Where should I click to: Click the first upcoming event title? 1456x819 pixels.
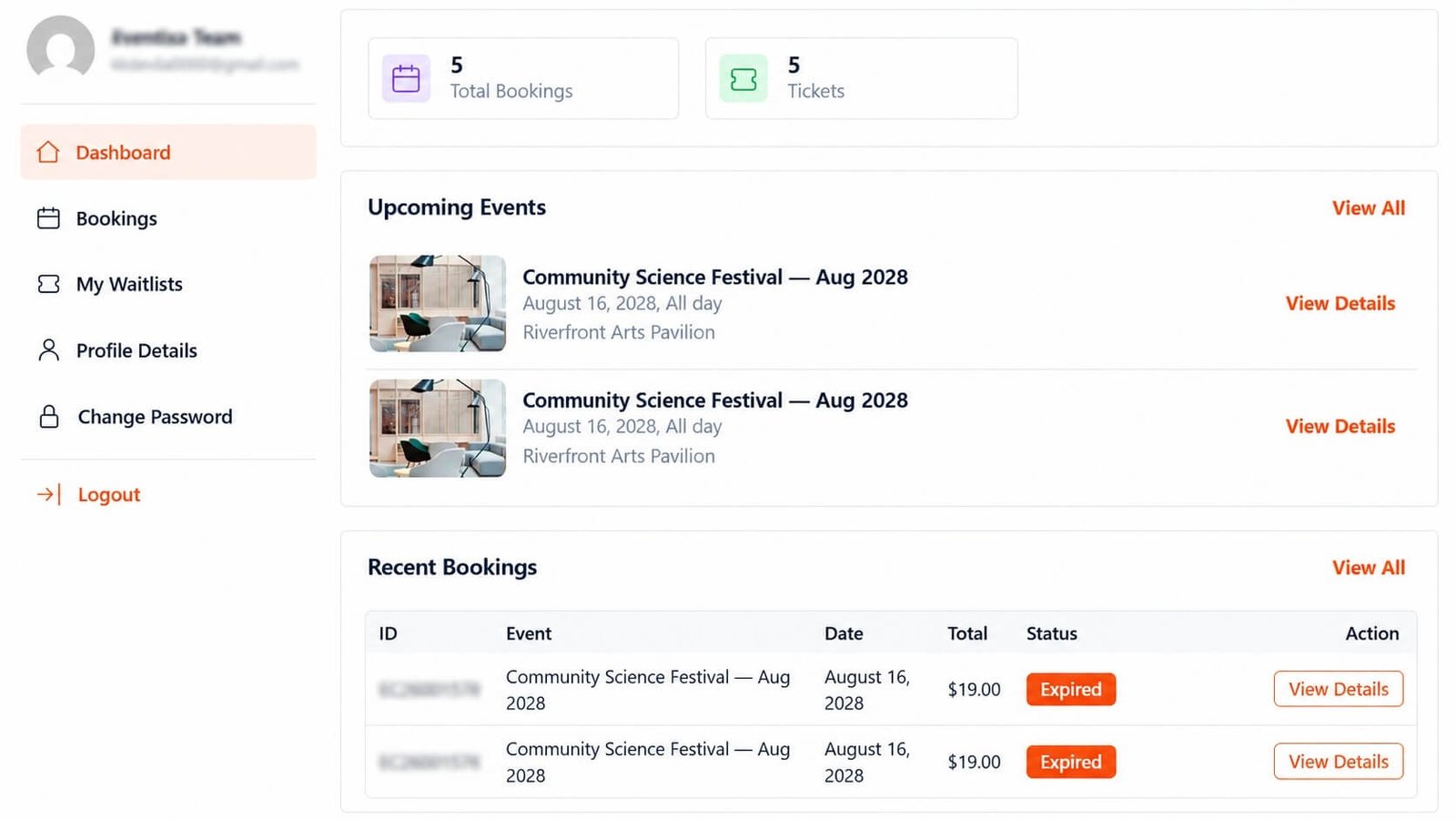(x=715, y=277)
